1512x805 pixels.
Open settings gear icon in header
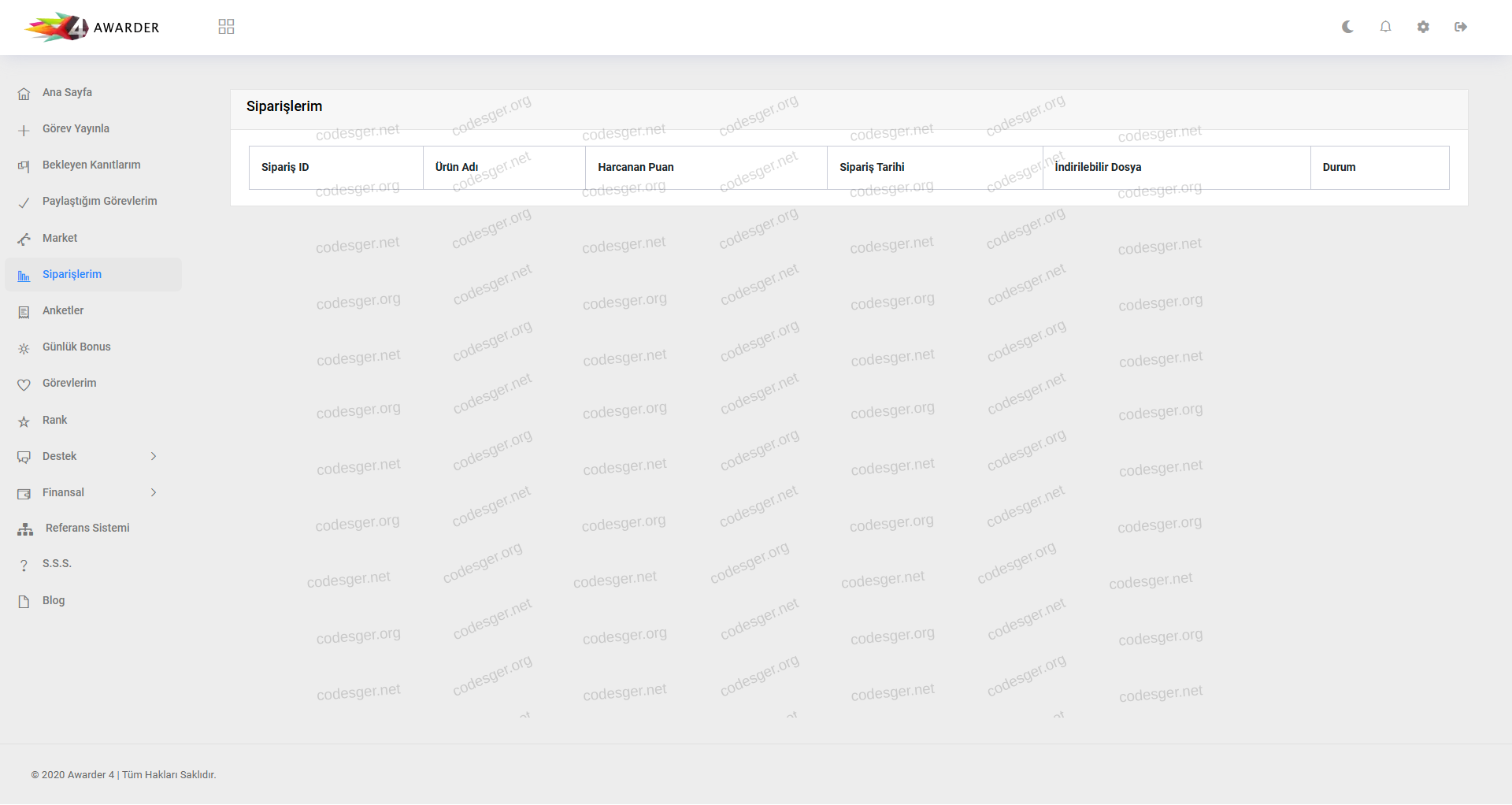pyautogui.click(x=1423, y=27)
